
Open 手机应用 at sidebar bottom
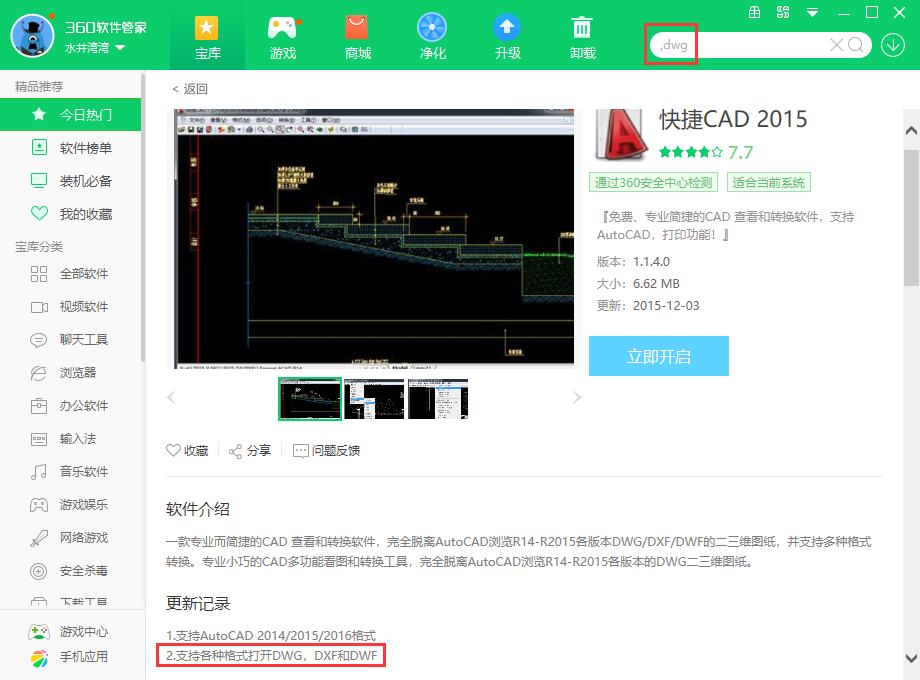(x=69, y=657)
